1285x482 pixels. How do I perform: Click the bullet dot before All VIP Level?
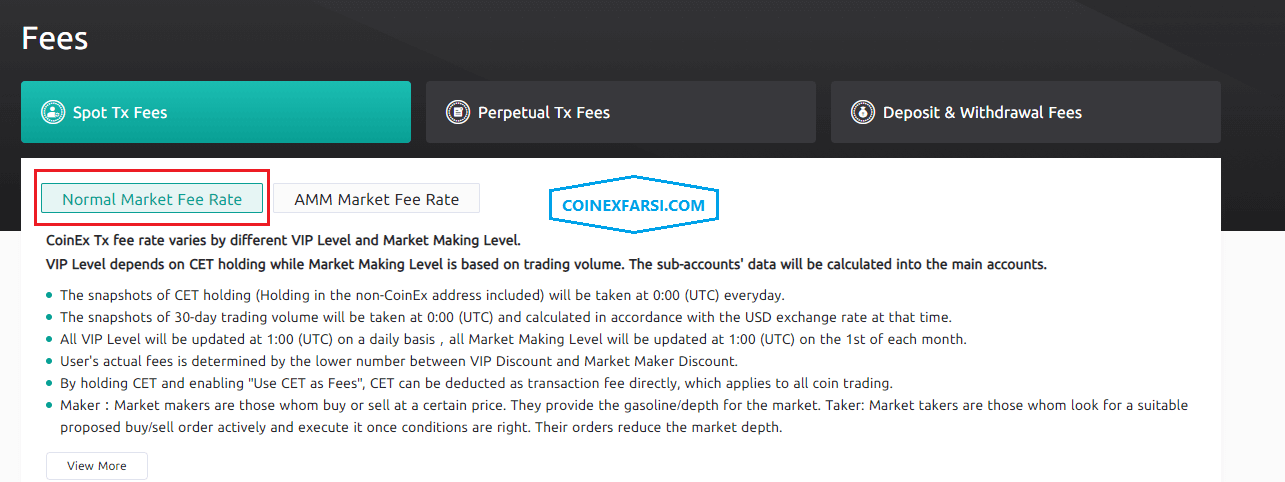pos(50,339)
